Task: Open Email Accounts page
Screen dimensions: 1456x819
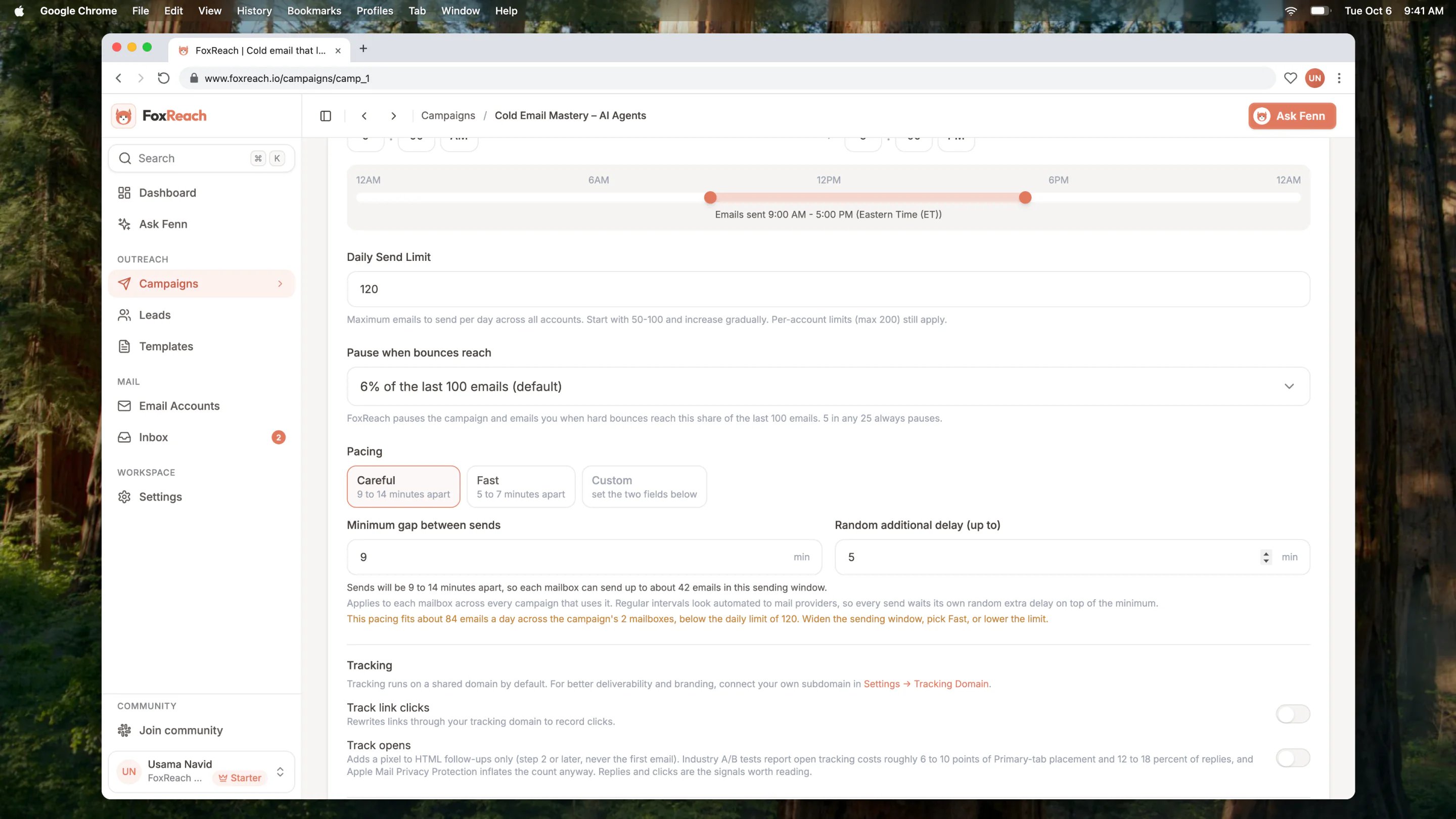Action: tap(201, 406)
